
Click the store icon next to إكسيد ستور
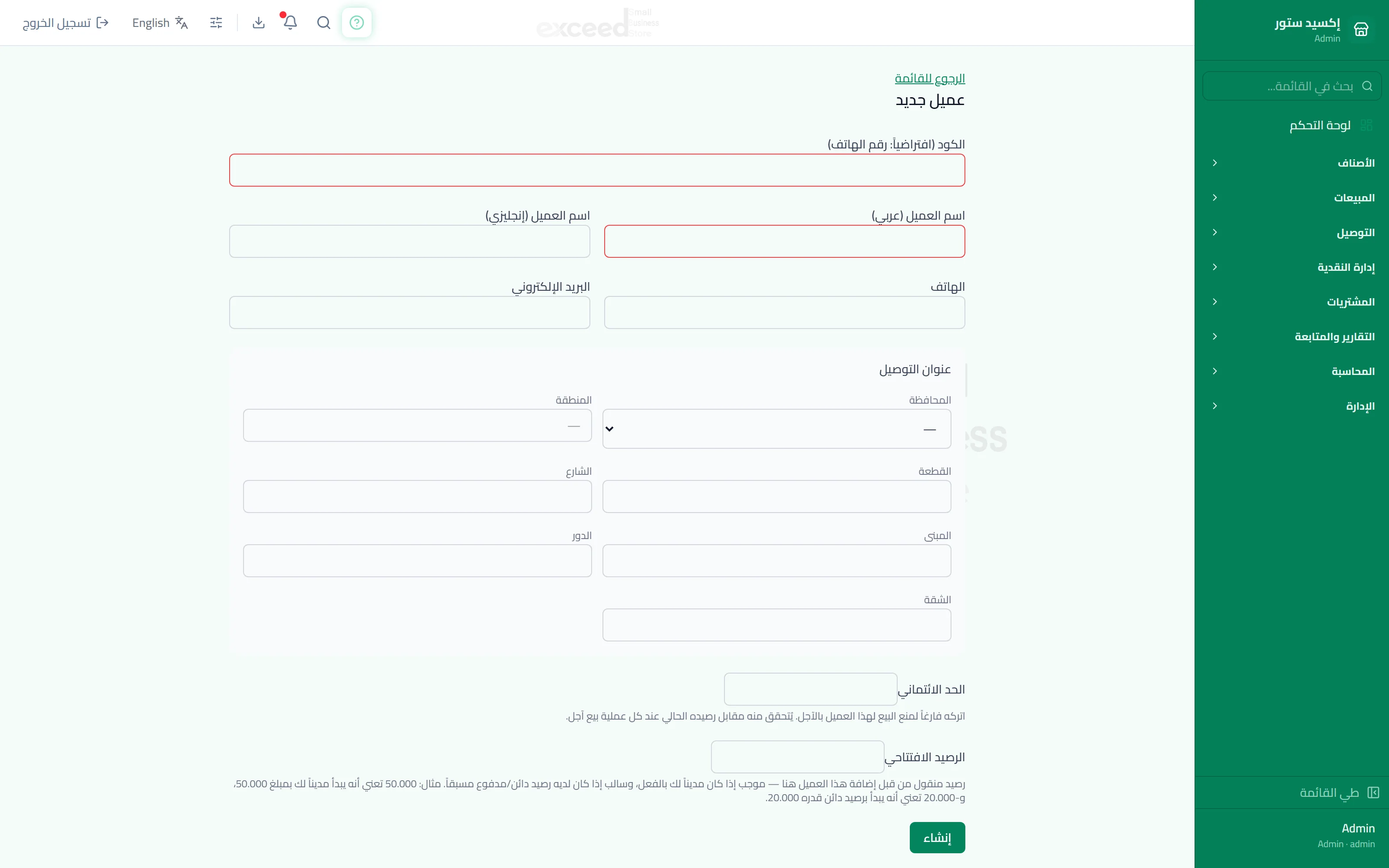click(1361, 29)
